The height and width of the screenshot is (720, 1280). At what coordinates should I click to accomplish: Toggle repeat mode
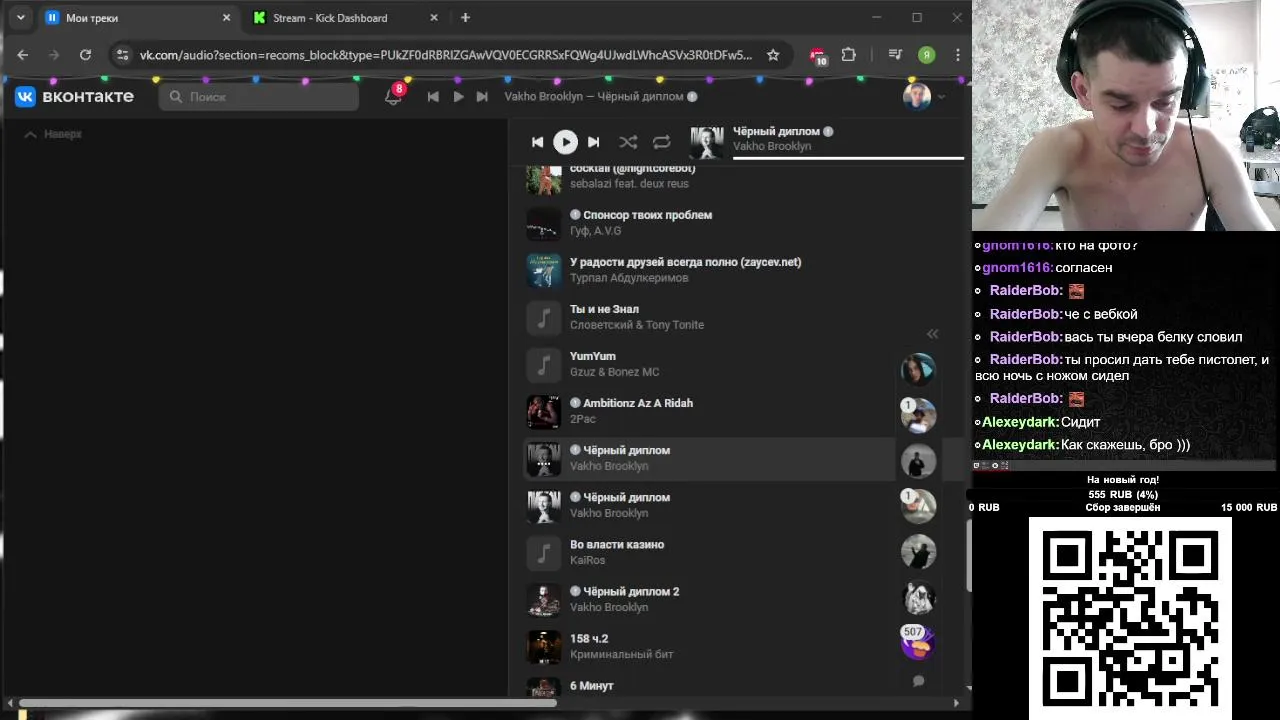[x=661, y=142]
